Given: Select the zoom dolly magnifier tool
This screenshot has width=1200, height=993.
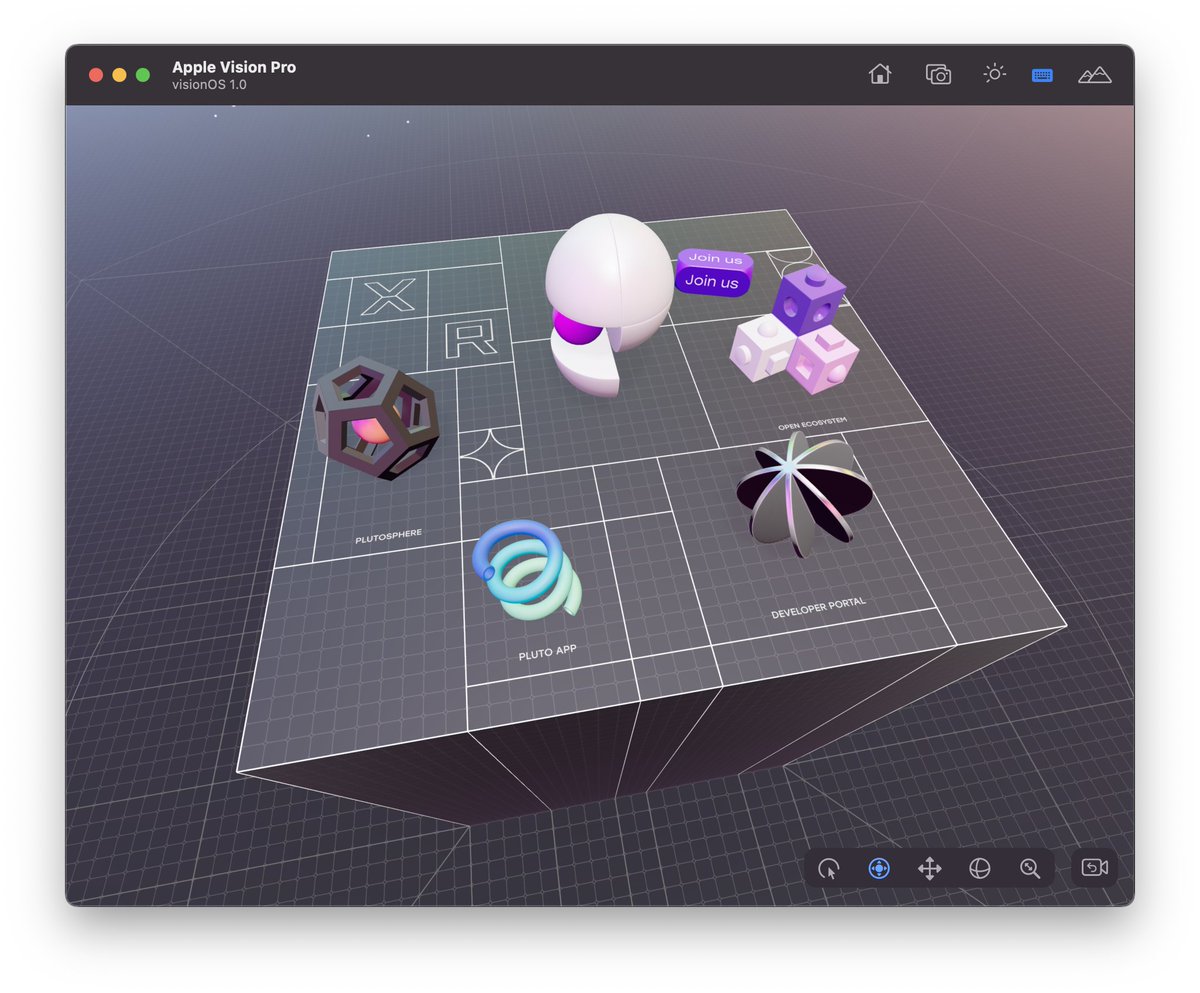Looking at the screenshot, I should (1030, 869).
